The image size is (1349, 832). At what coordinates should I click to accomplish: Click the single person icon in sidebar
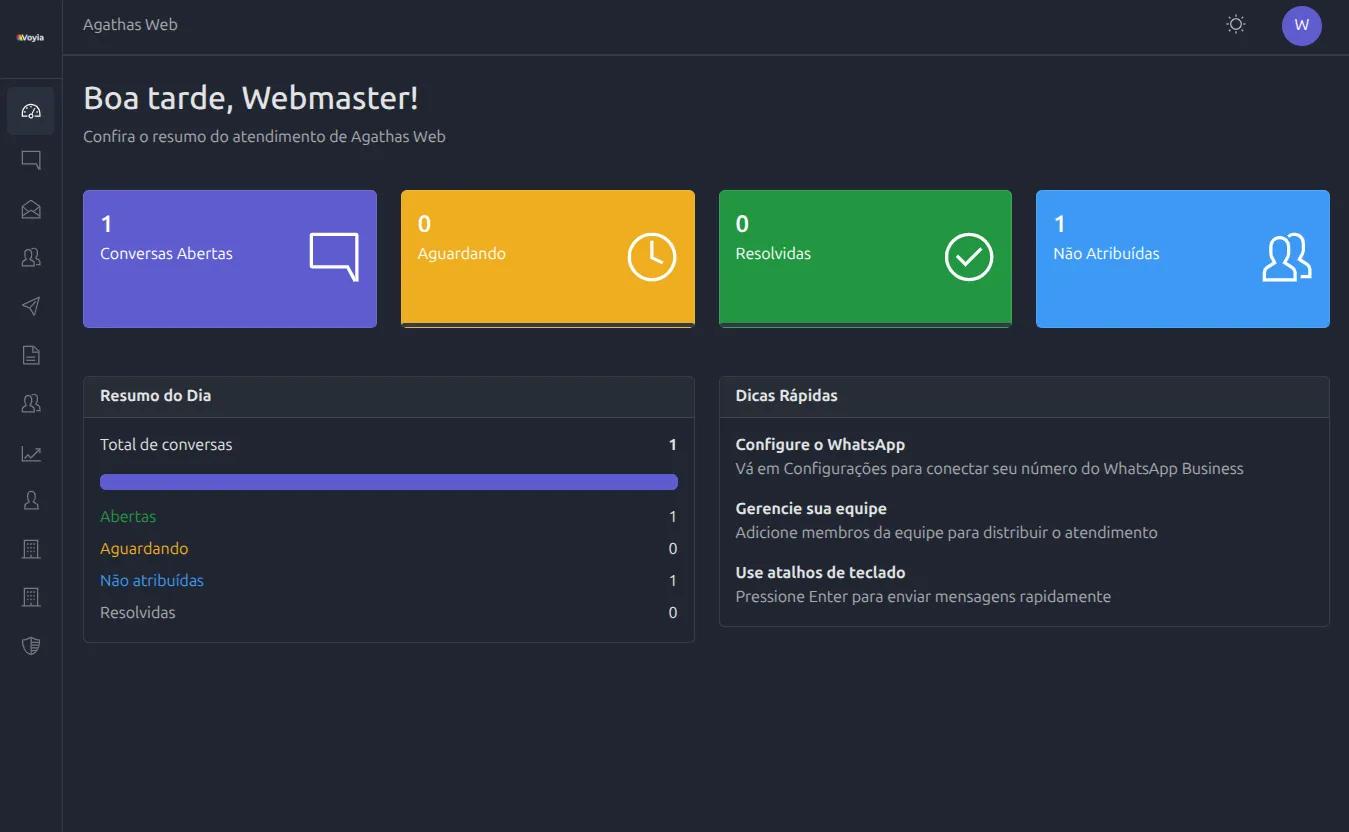(x=31, y=501)
